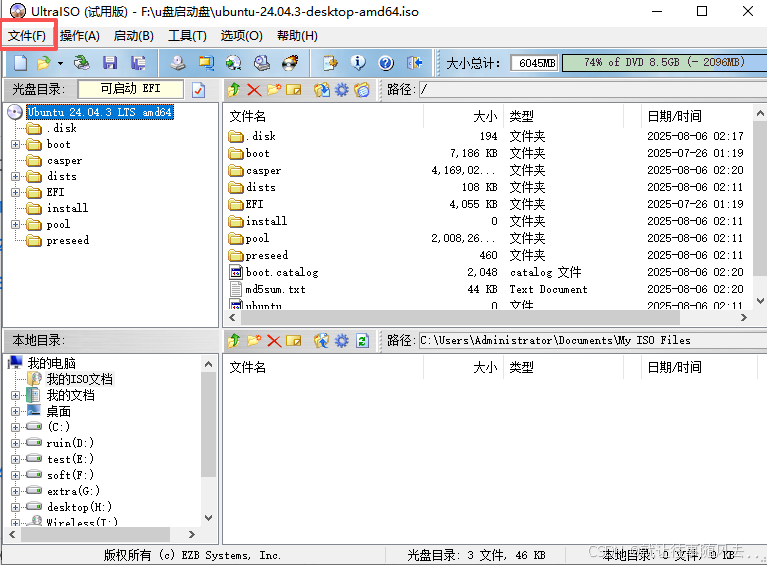Open the 文件(F) menu
This screenshot has width=767, height=565.
click(27, 36)
